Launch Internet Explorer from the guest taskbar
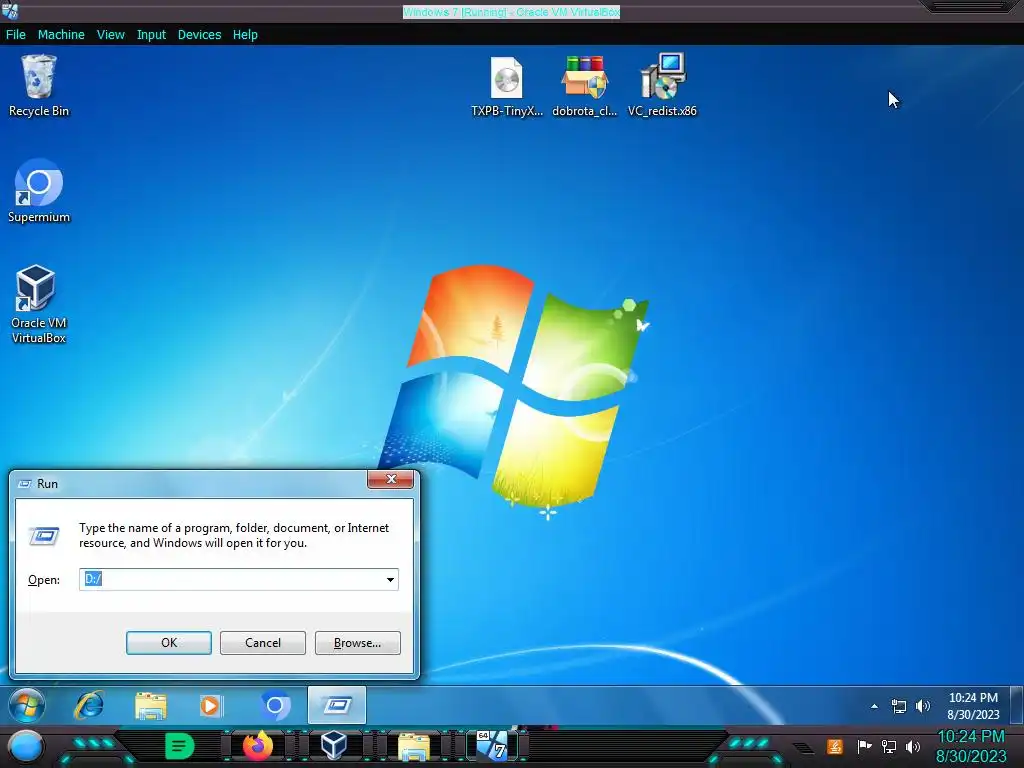This screenshot has height=768, width=1024. coord(89,705)
